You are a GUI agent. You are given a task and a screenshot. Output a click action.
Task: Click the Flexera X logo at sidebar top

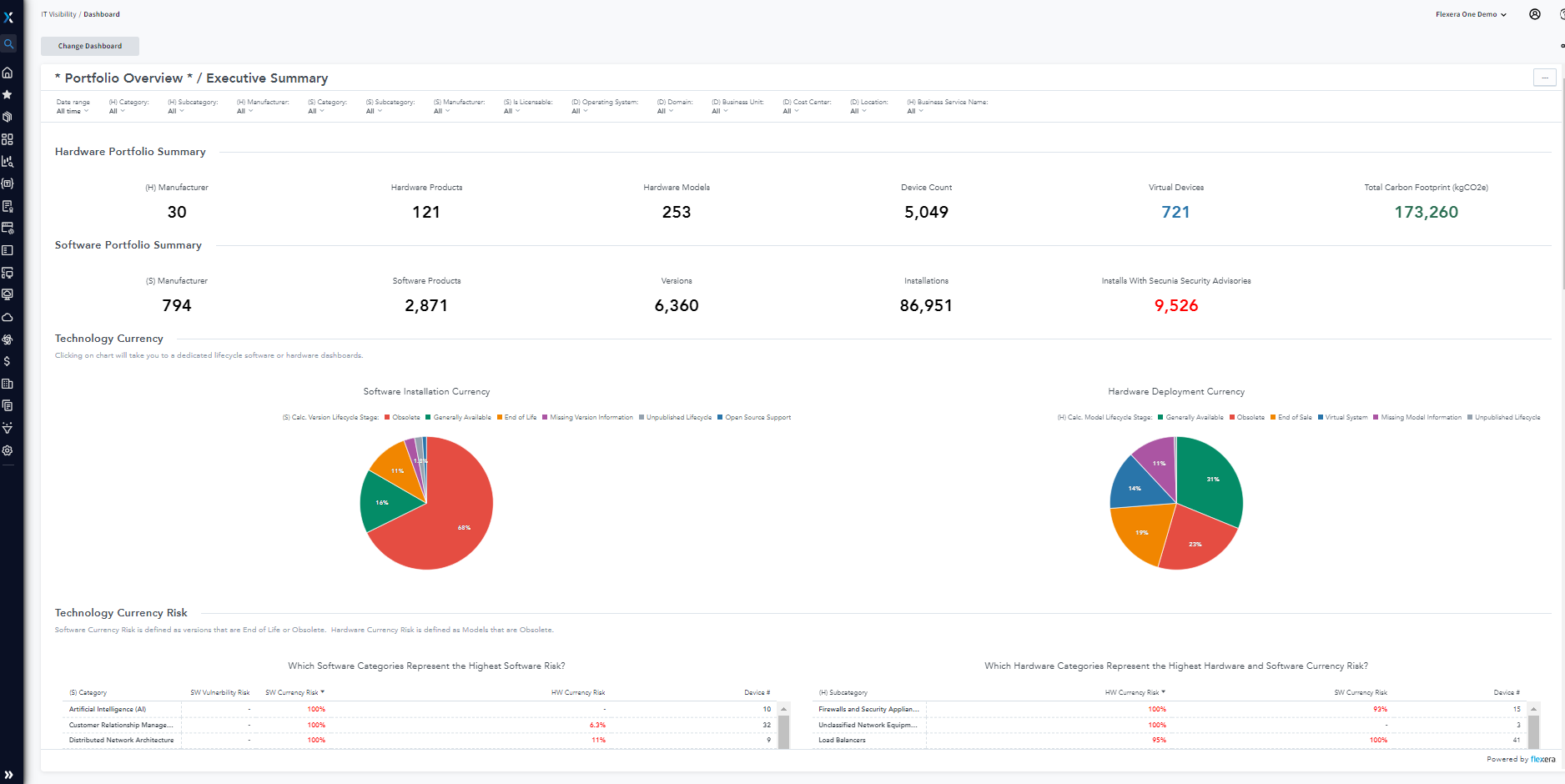pos(8,18)
